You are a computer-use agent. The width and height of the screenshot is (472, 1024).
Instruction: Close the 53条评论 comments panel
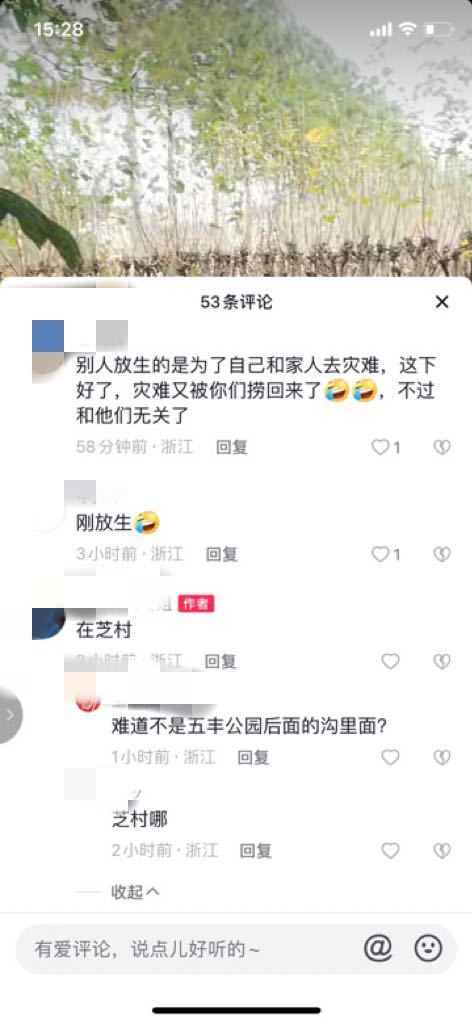[x=442, y=302]
